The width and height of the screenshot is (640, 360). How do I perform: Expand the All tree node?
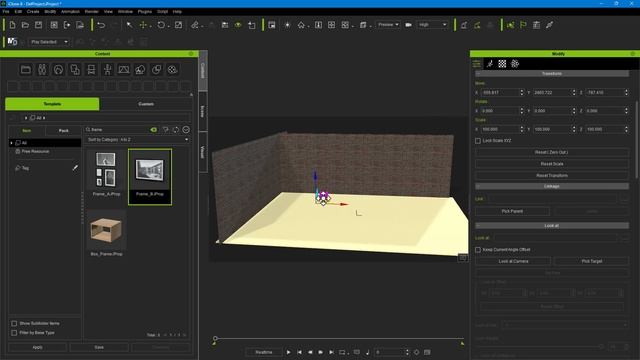[11, 143]
